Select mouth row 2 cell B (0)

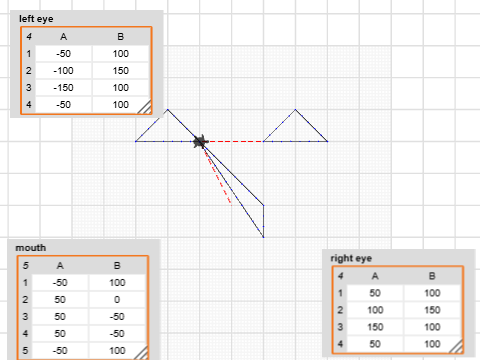[117, 300]
